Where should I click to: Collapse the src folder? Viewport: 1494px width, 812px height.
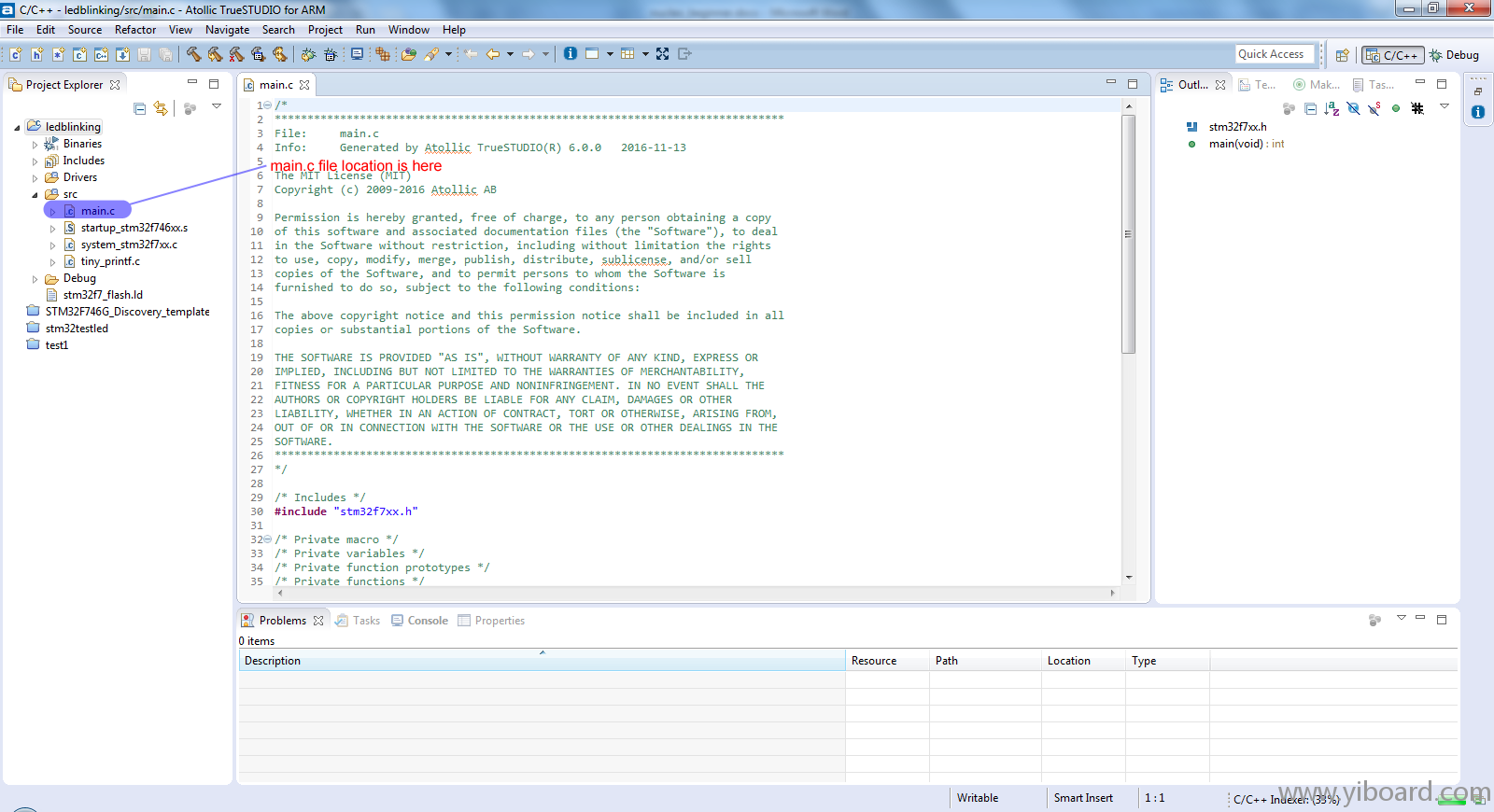point(35,195)
